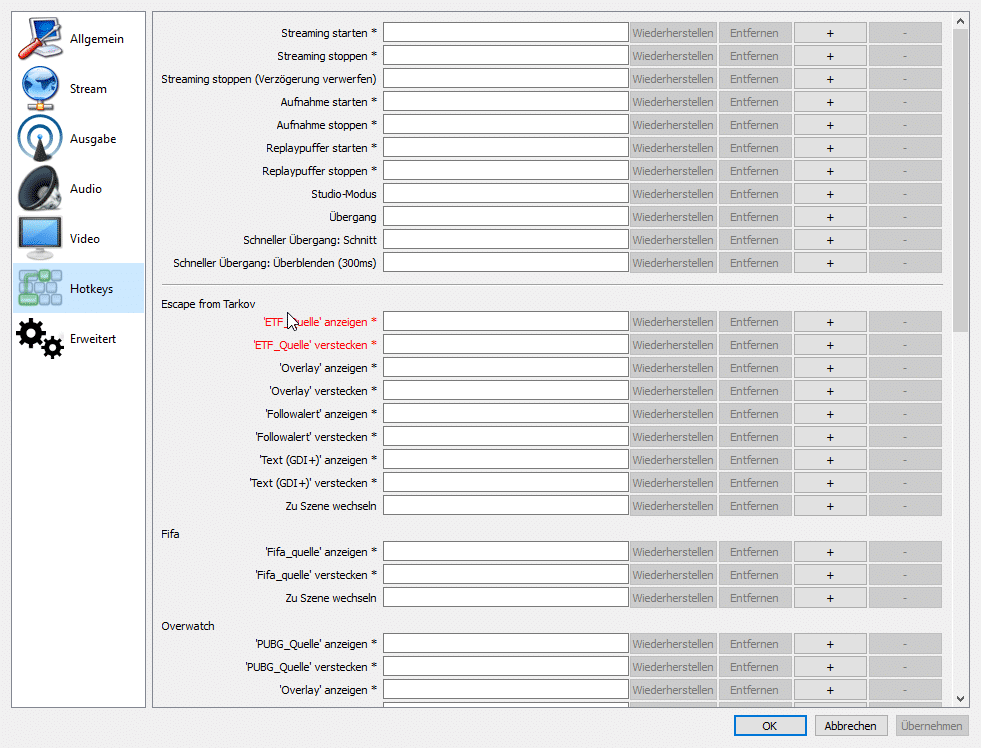The height and width of the screenshot is (748, 981).
Task: Add hotkey row for Streaming starten
Action: [x=829, y=33]
